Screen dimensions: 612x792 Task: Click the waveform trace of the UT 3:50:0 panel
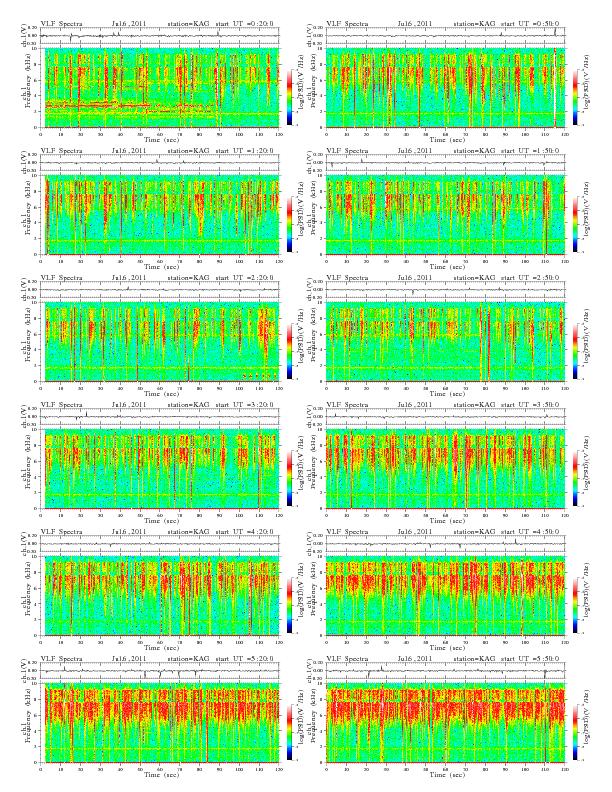tap(445, 417)
